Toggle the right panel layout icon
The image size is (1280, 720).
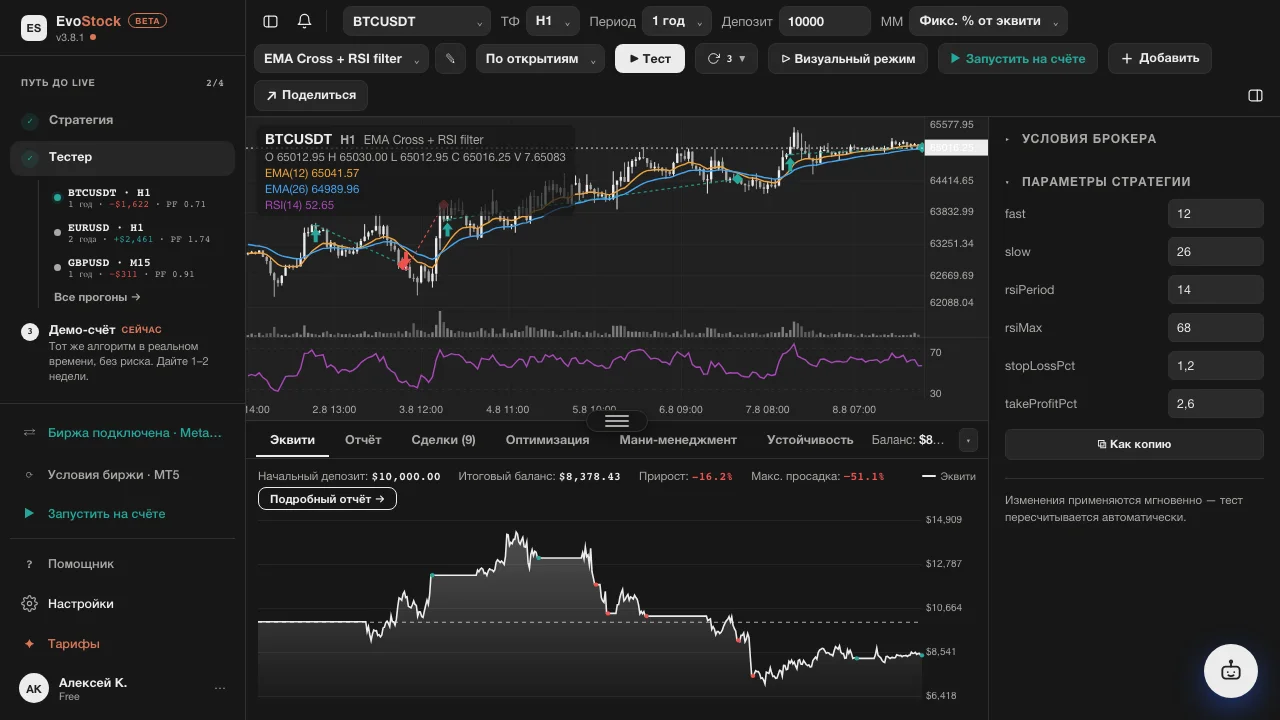1256,96
